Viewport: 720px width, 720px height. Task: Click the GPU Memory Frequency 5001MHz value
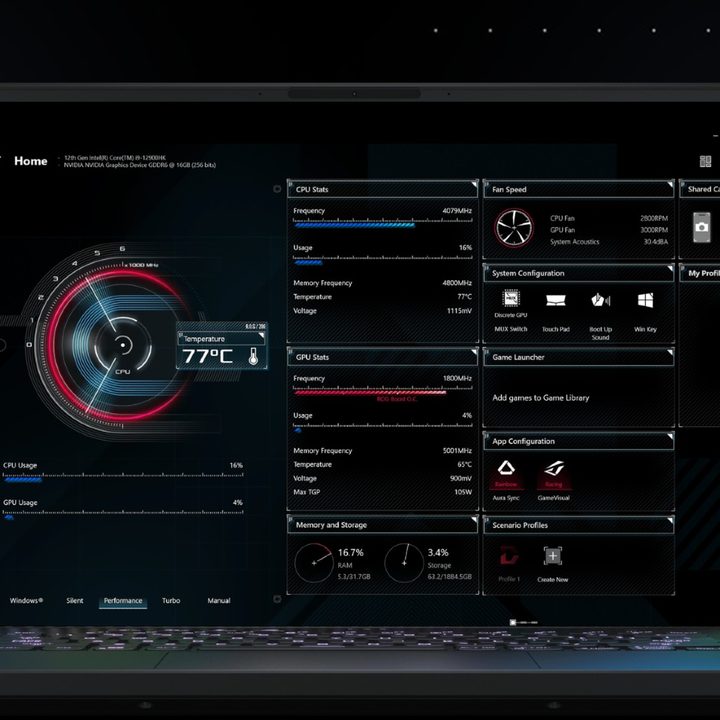pyautogui.click(x=457, y=450)
